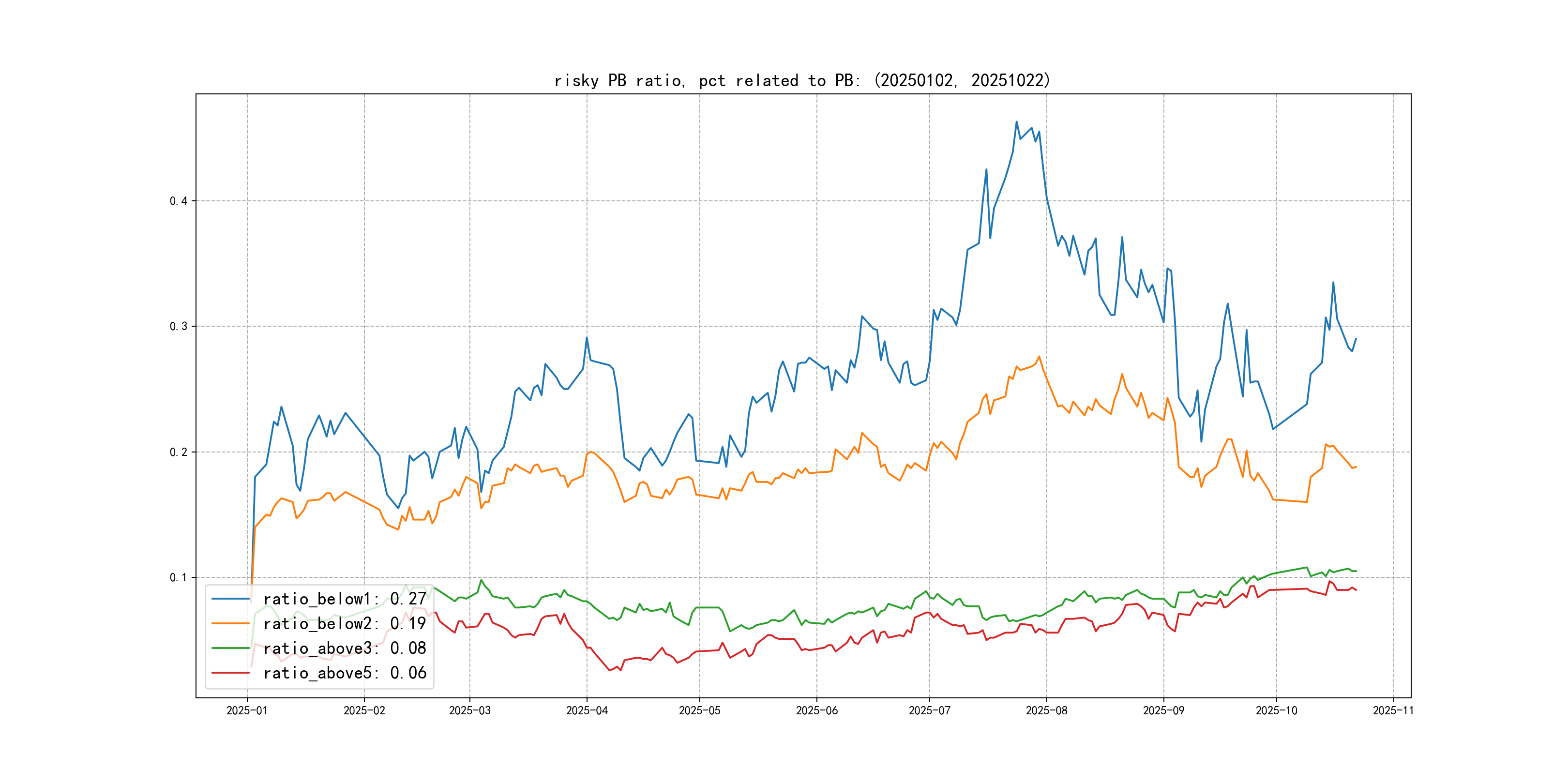Select legend label ratio_below1: 0.27
The width and height of the screenshot is (1568, 784).
(345, 599)
